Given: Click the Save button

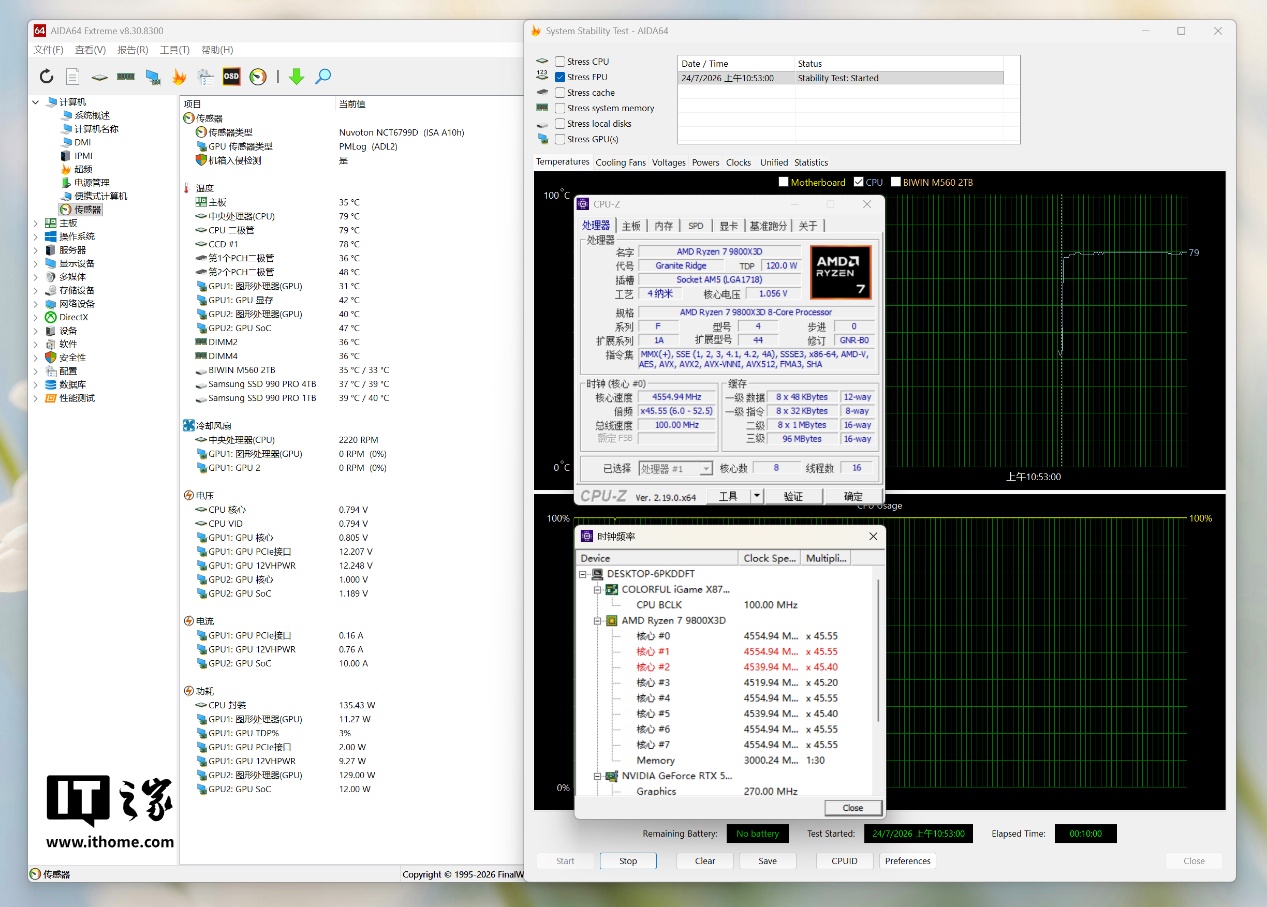Looking at the screenshot, I should (767, 861).
